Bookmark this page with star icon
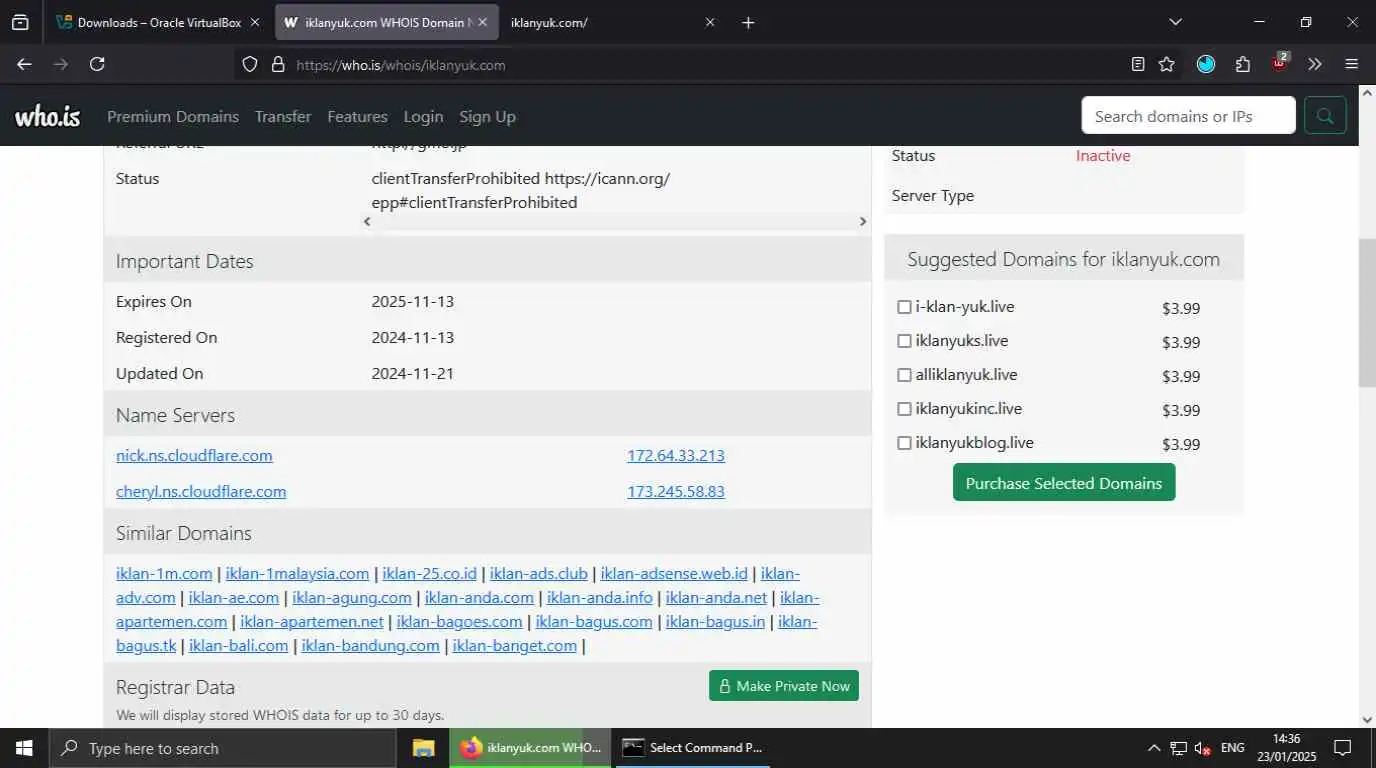Screen dimensions: 1376x768 [x=1167, y=64]
